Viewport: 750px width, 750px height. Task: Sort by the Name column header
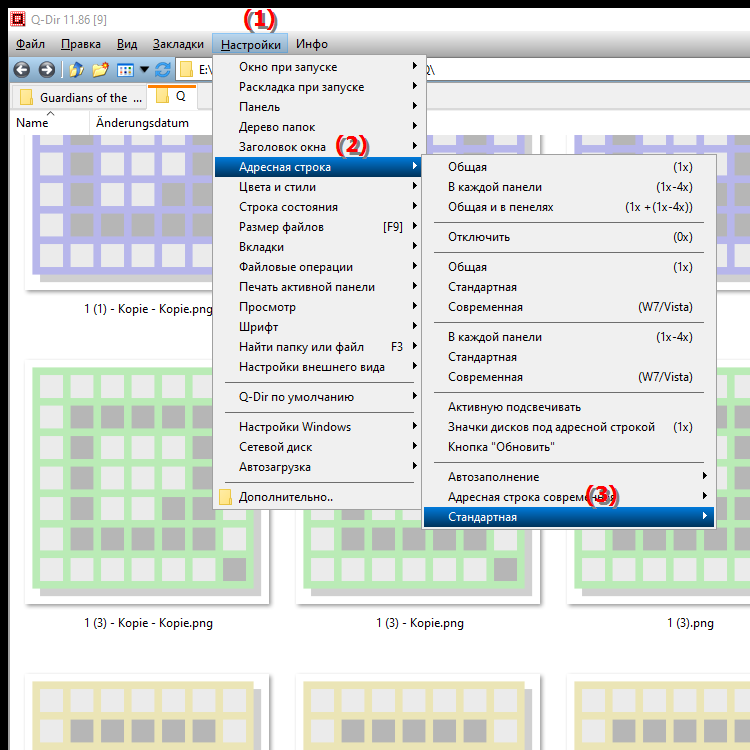pyautogui.click(x=49, y=122)
